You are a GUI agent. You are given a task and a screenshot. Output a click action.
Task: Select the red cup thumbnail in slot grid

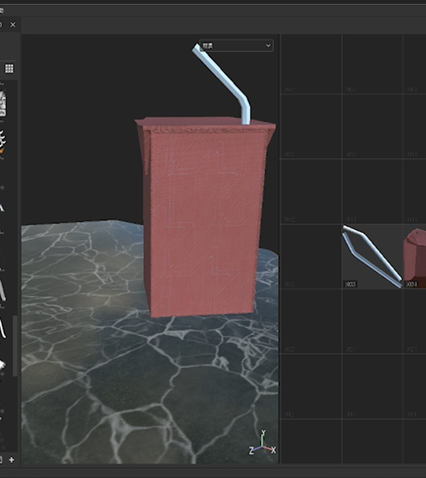415,256
